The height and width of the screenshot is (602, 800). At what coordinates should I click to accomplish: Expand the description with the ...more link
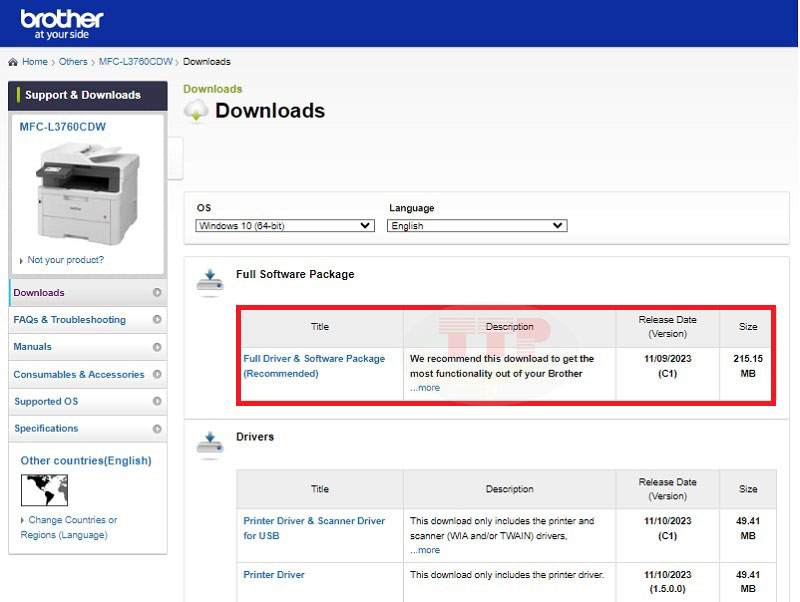pos(424,387)
